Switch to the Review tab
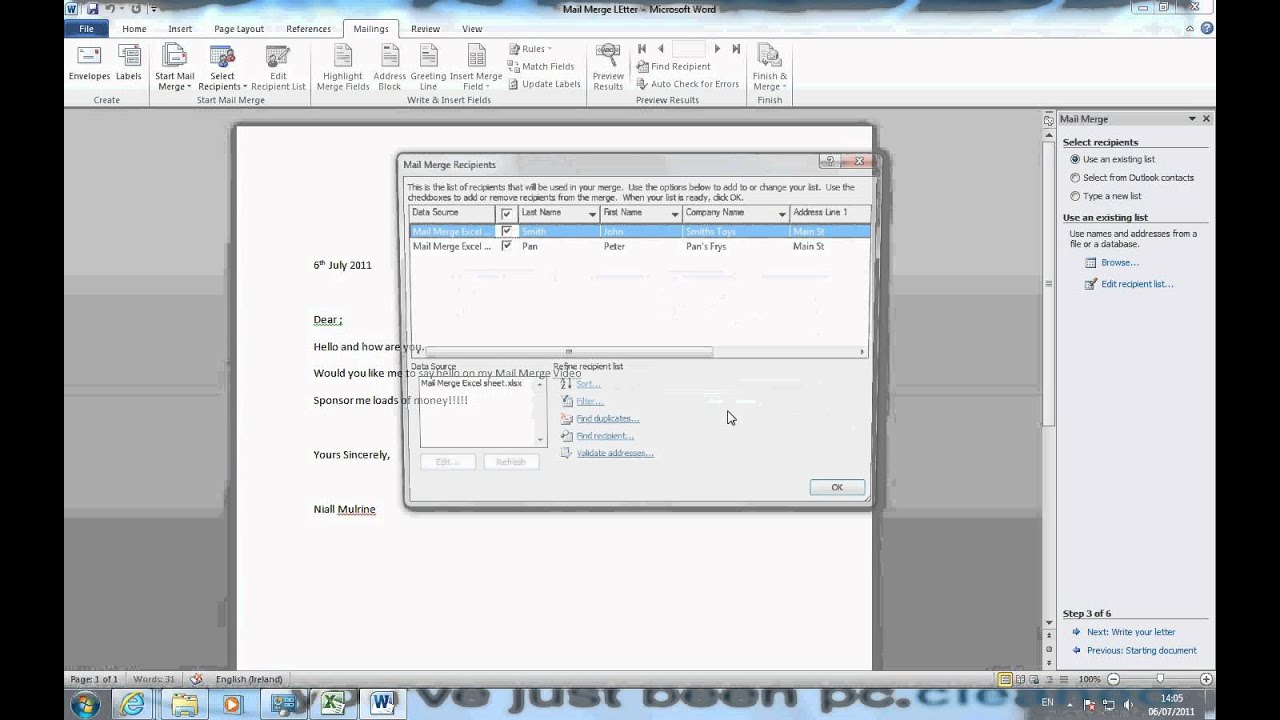This screenshot has height=720, width=1280. click(425, 29)
